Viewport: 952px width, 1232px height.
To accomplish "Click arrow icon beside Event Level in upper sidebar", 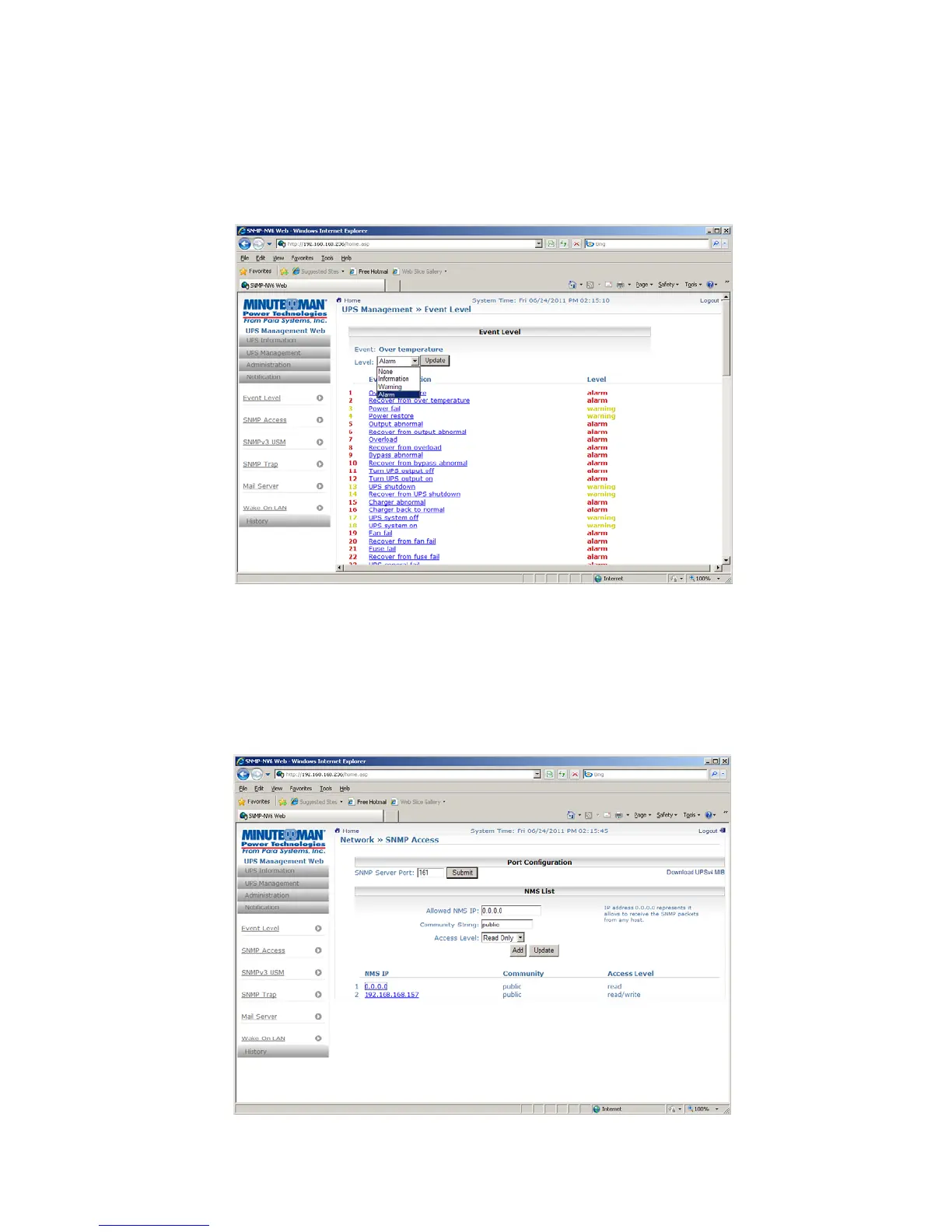I will (x=320, y=398).
